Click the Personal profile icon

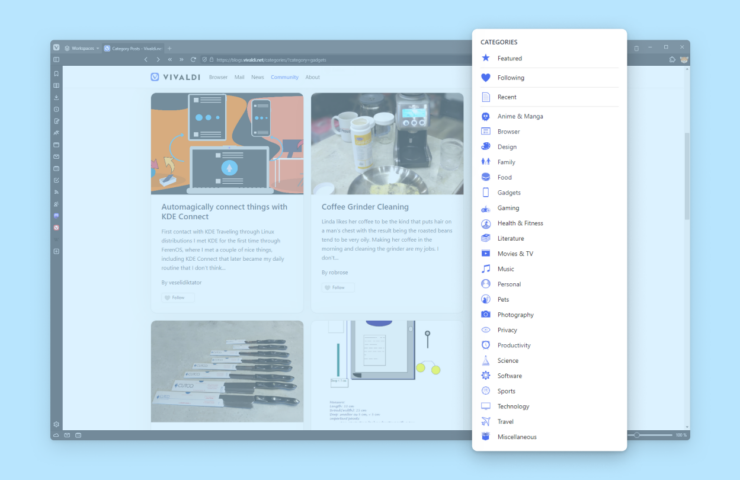point(486,284)
